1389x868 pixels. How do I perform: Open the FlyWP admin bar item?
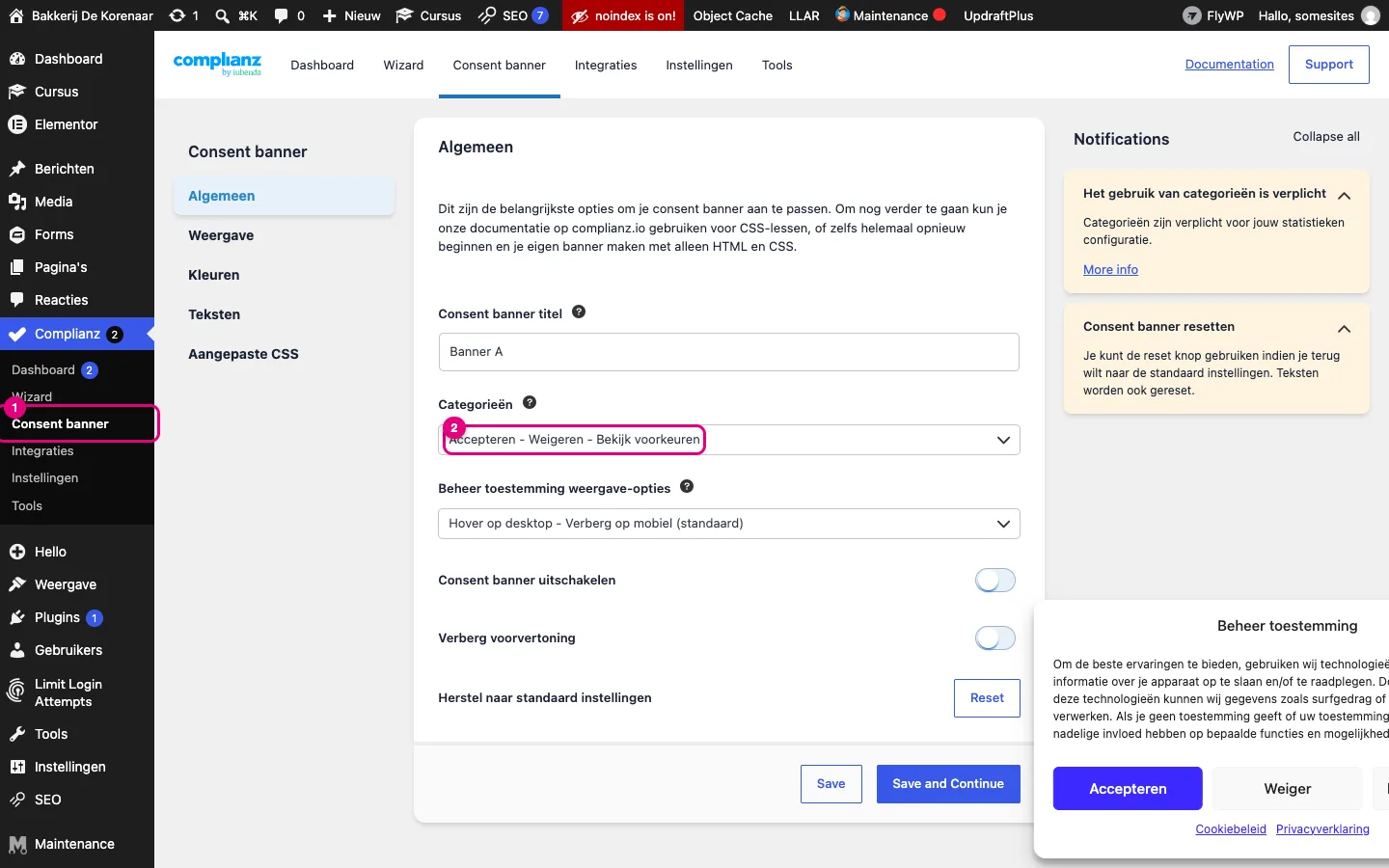1213,15
